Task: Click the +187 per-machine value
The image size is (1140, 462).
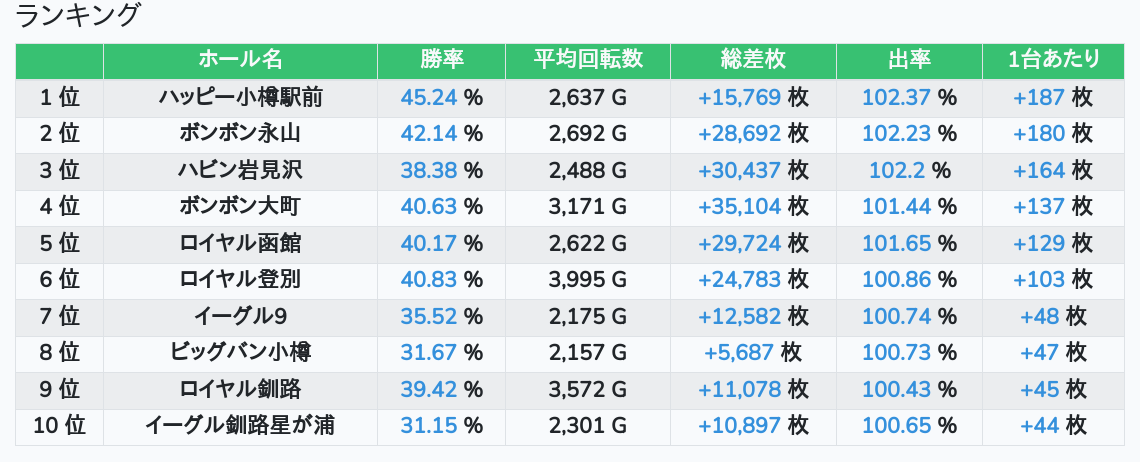Action: point(1039,98)
